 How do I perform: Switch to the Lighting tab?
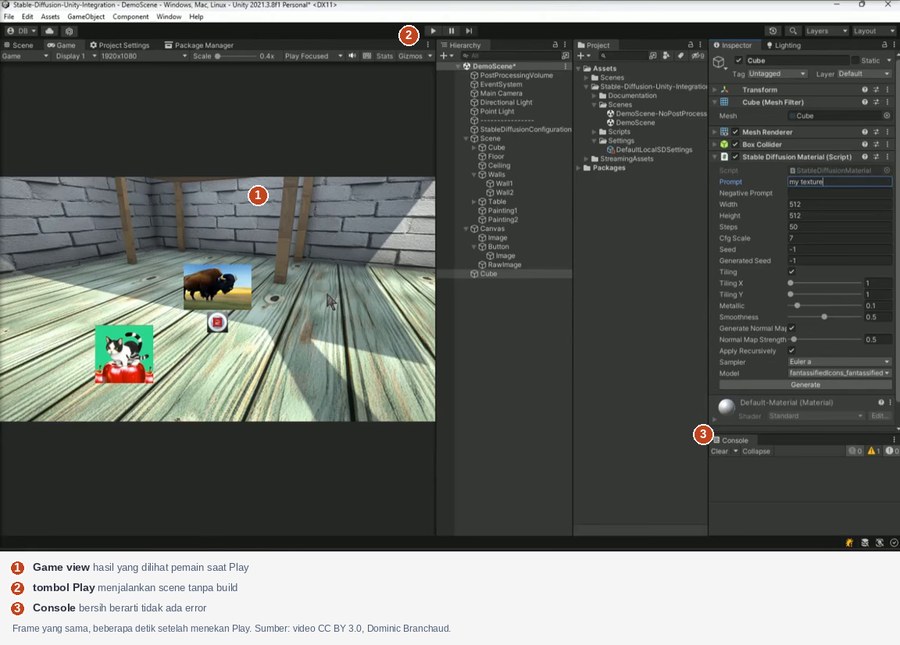click(783, 45)
